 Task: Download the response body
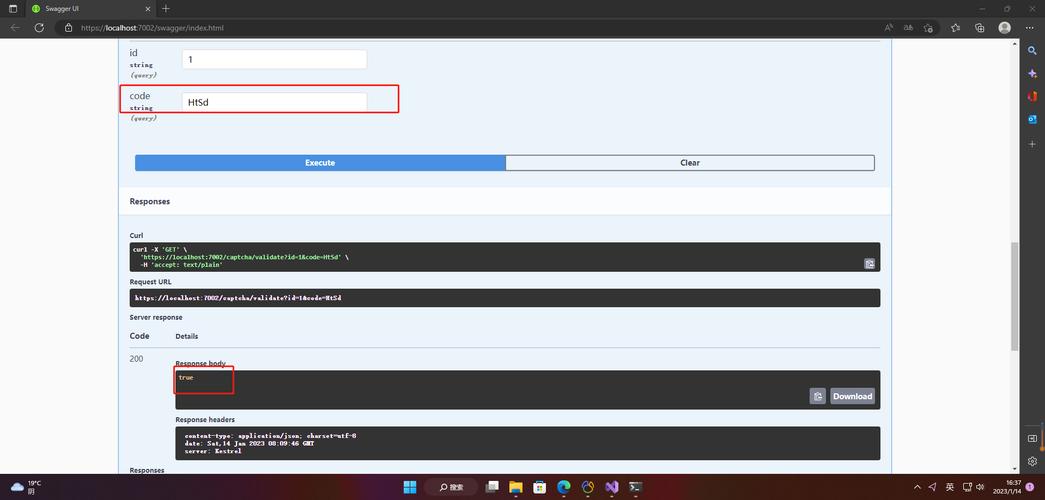[852, 396]
